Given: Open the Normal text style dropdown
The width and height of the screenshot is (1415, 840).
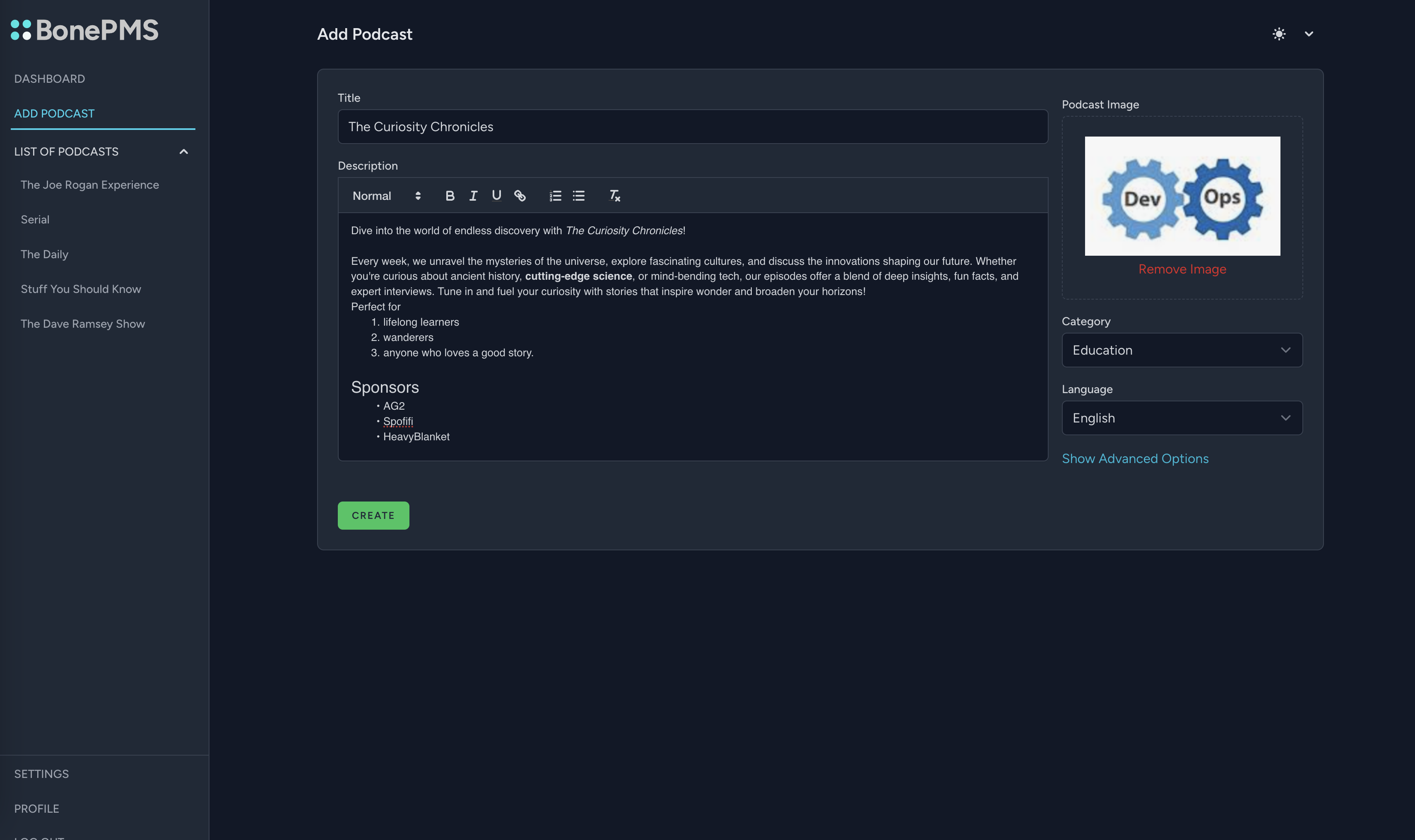Looking at the screenshot, I should tap(386, 196).
